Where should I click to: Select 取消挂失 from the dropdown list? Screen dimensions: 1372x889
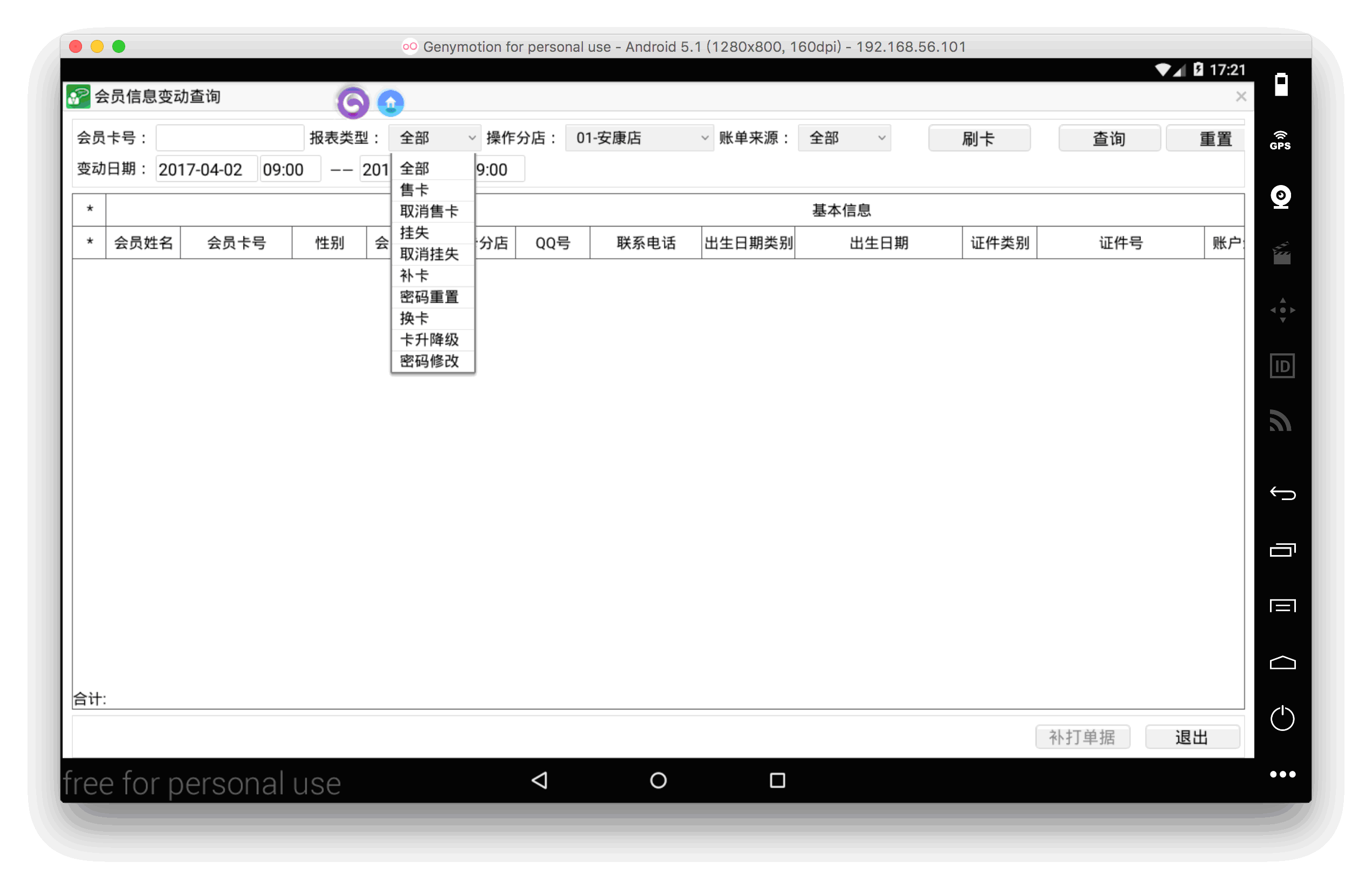point(432,254)
